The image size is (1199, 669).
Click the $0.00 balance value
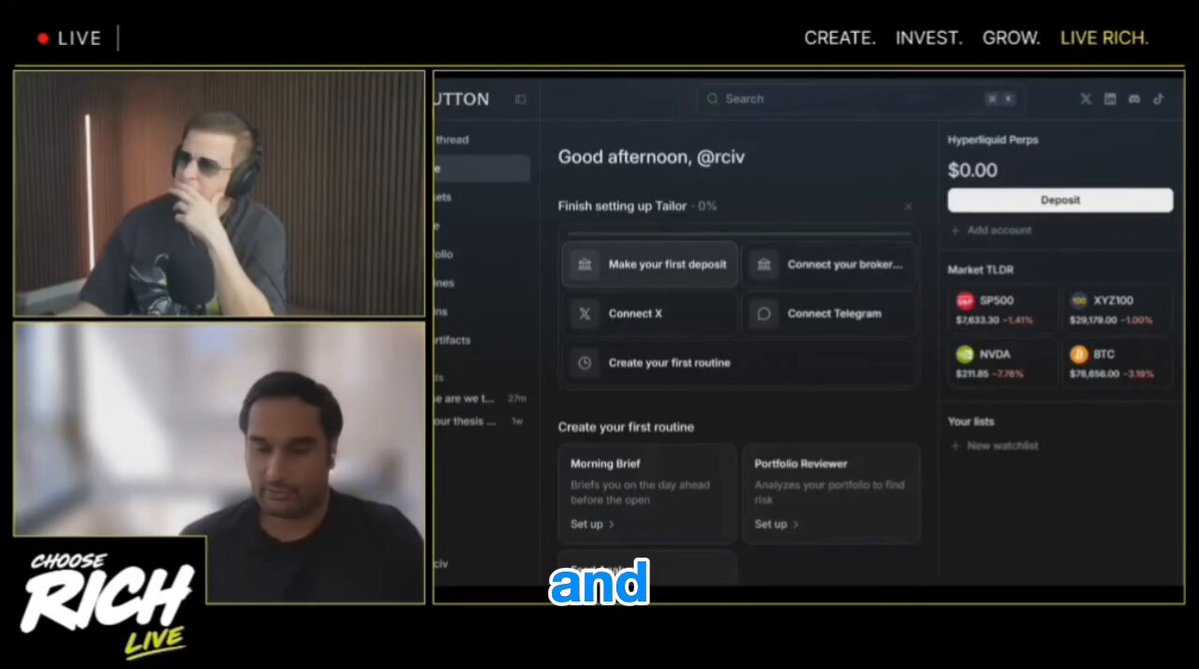[973, 170]
